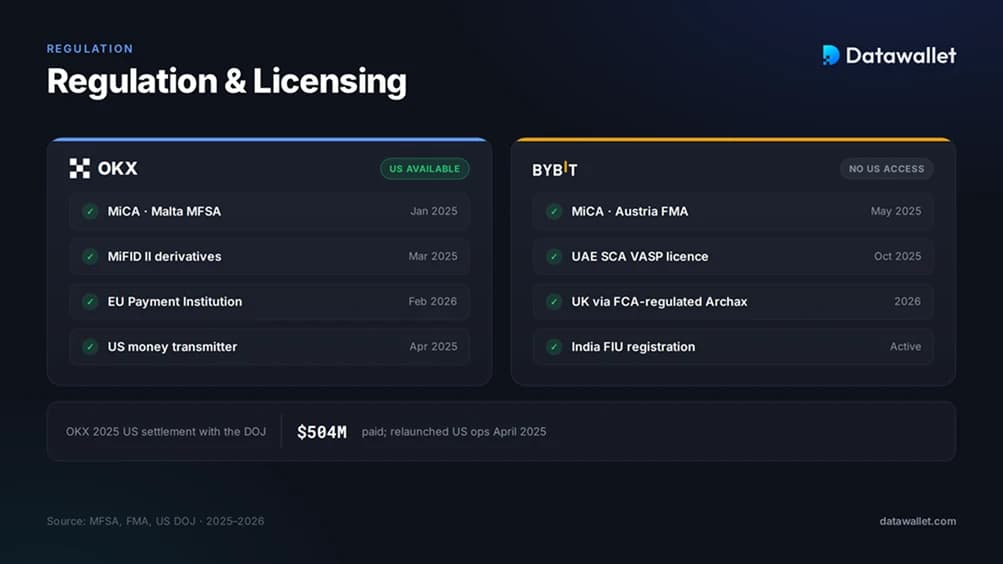Click the relaunched US ops April 2025 text
The height and width of the screenshot is (564, 1003).
click(468, 432)
